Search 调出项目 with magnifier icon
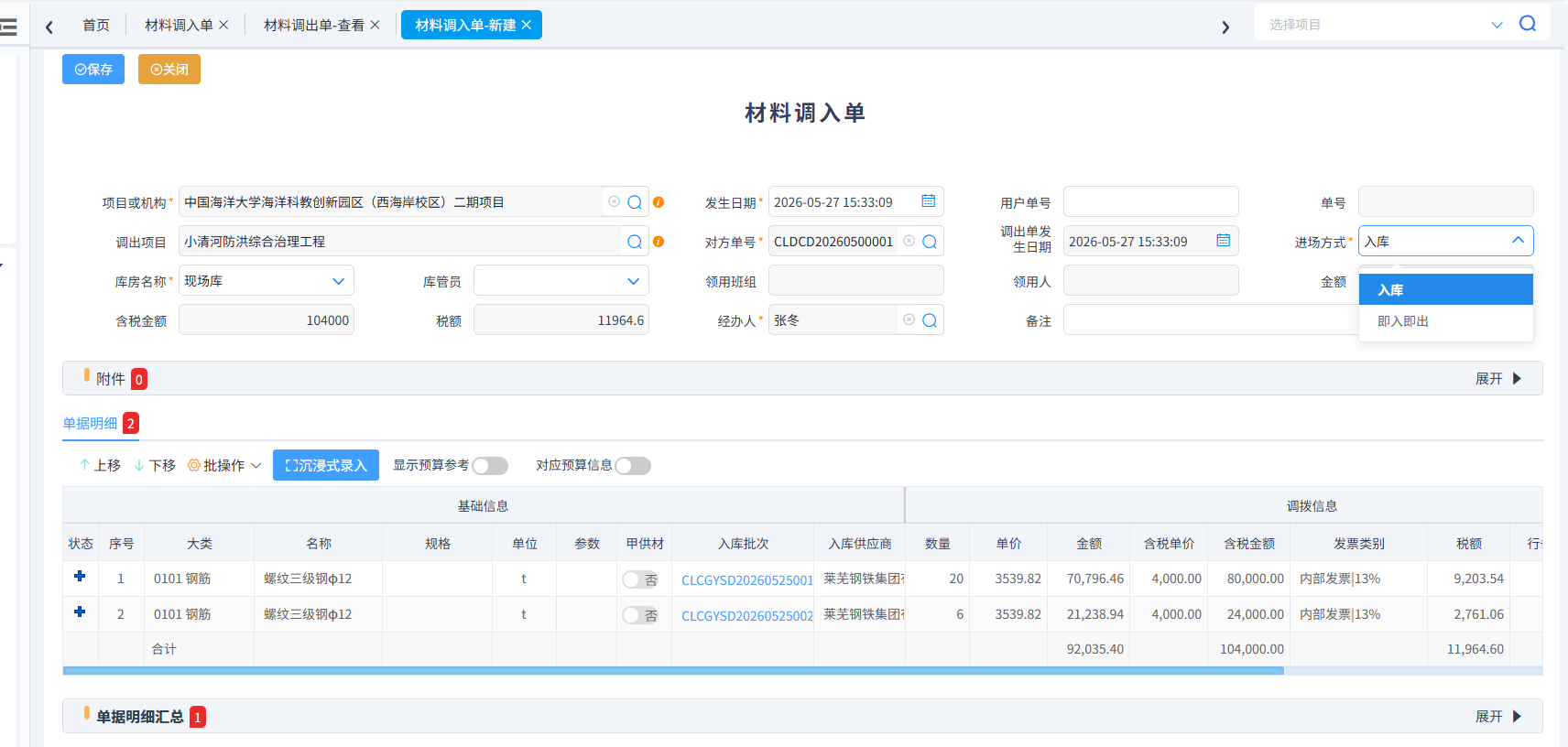 (x=635, y=242)
